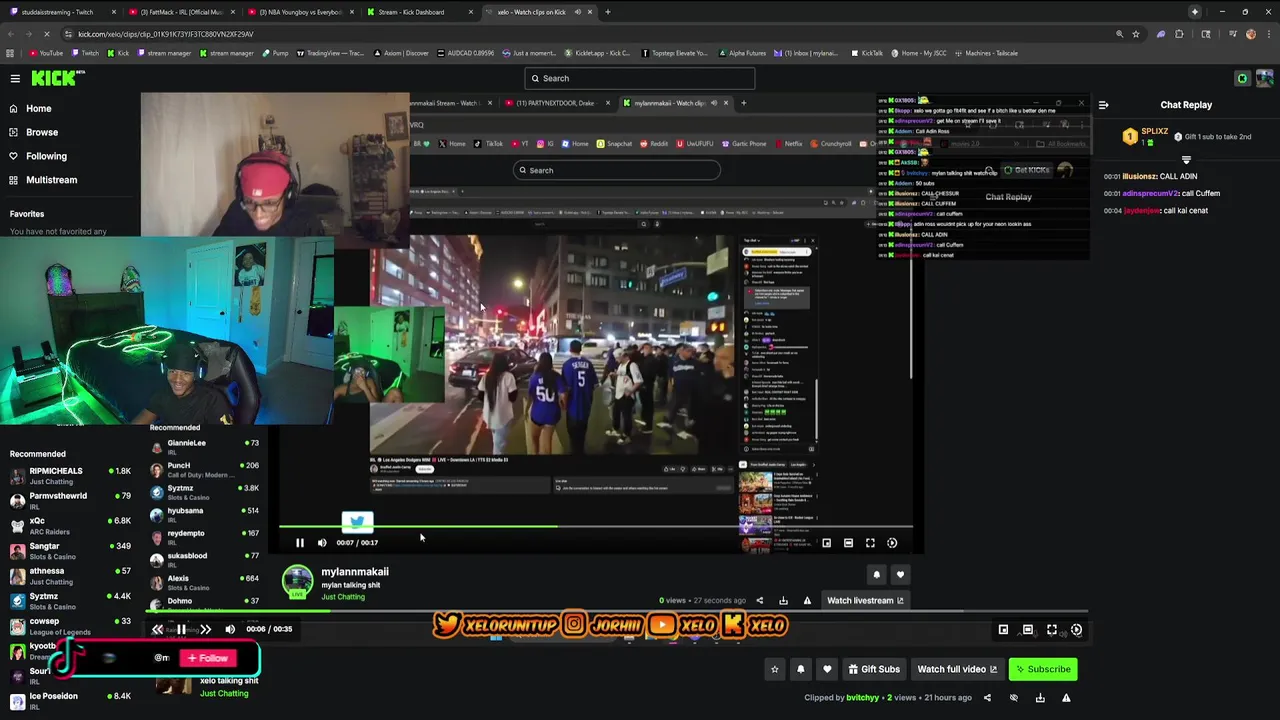Open Parmvsthewrld recommended channel
Viewport: 1280px width, 720px height.
tap(70, 500)
